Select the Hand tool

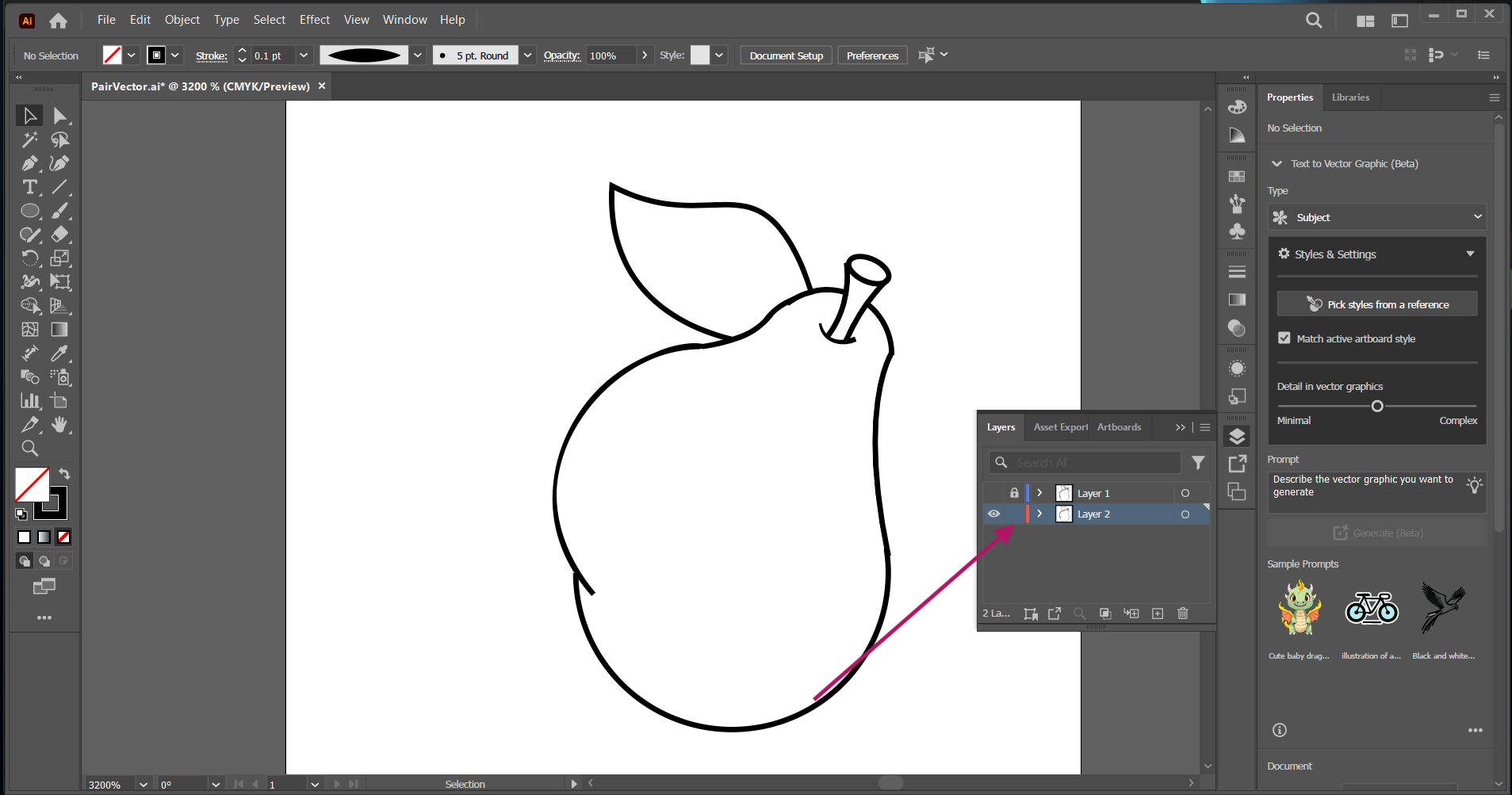[x=59, y=425]
